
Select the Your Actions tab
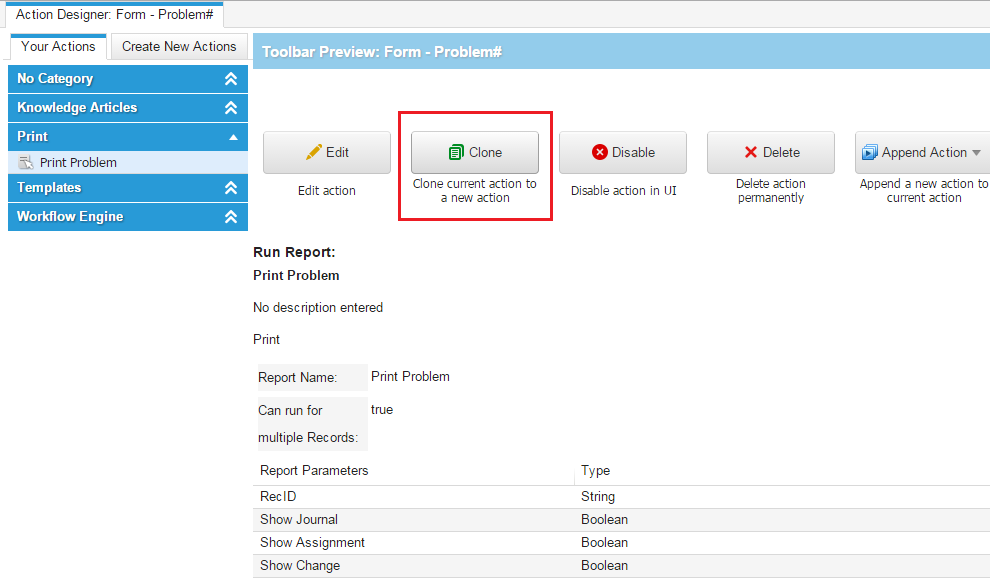pyautogui.click(x=58, y=46)
